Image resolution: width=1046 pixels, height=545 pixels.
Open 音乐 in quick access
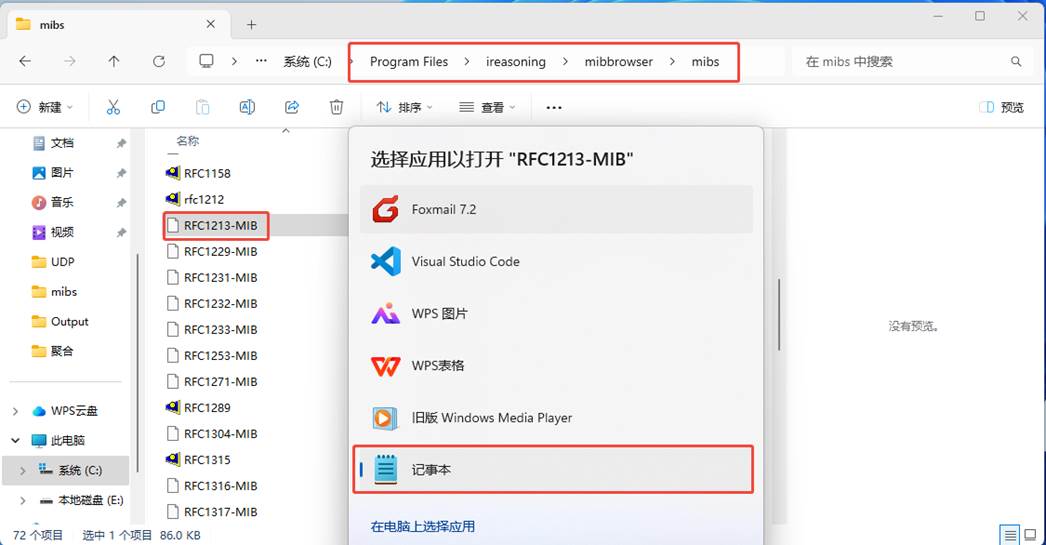62,202
